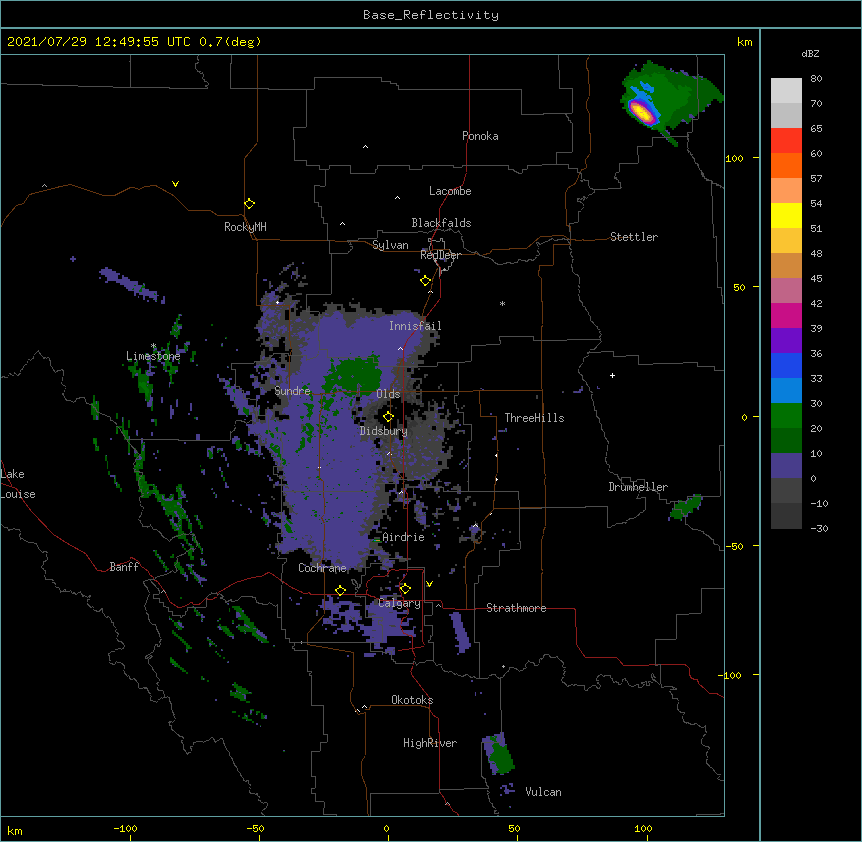Click the HighRiver label
This screenshot has width=862, height=842.
click(x=430, y=743)
